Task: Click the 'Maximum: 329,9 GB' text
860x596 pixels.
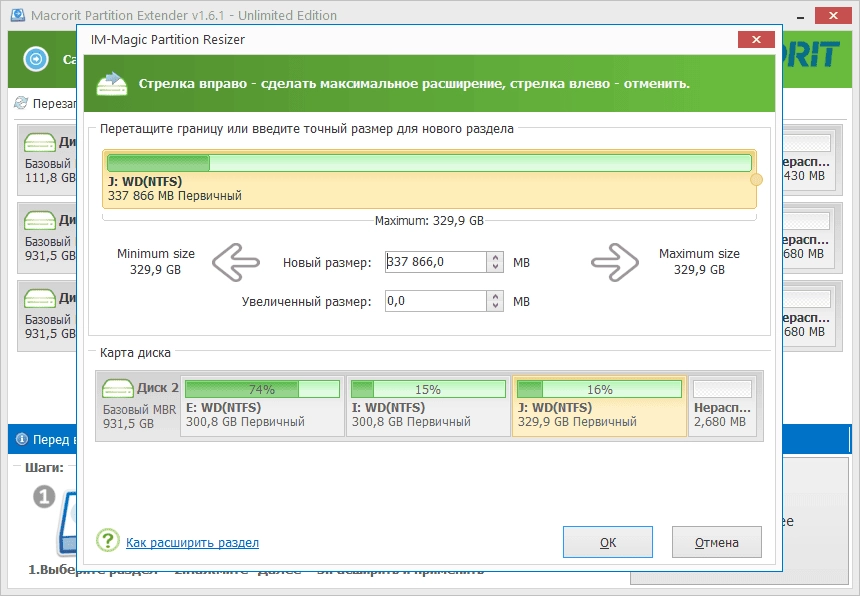Action: 429,221
